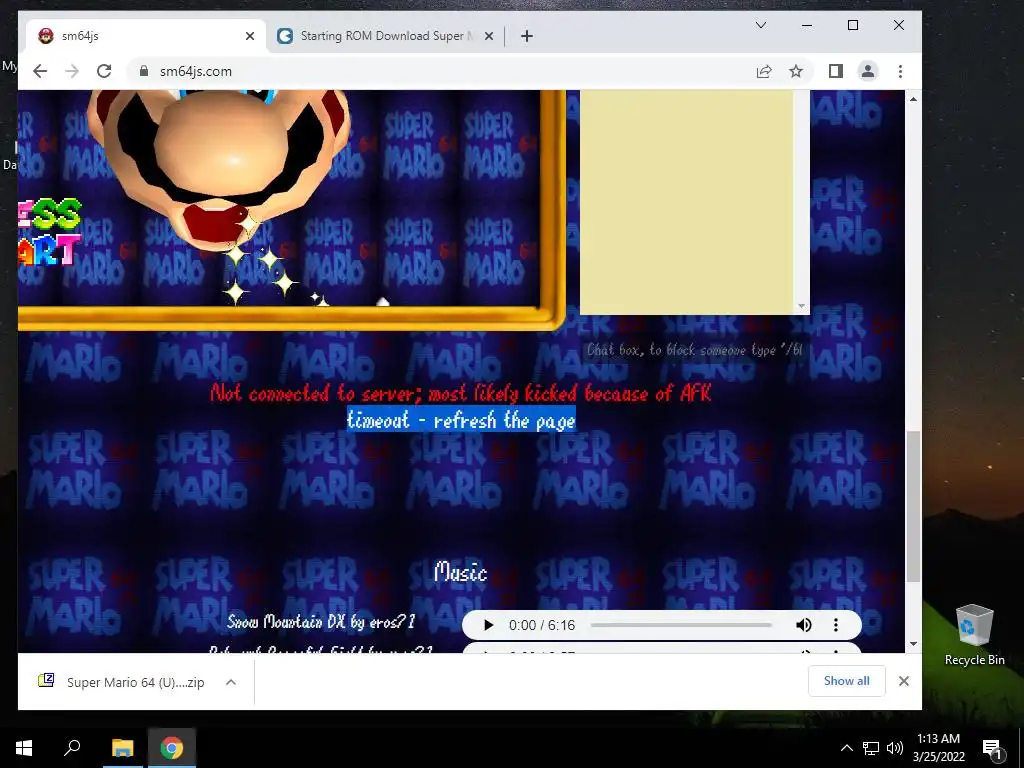
Task: Open the Windows Start menu
Action: (24, 748)
